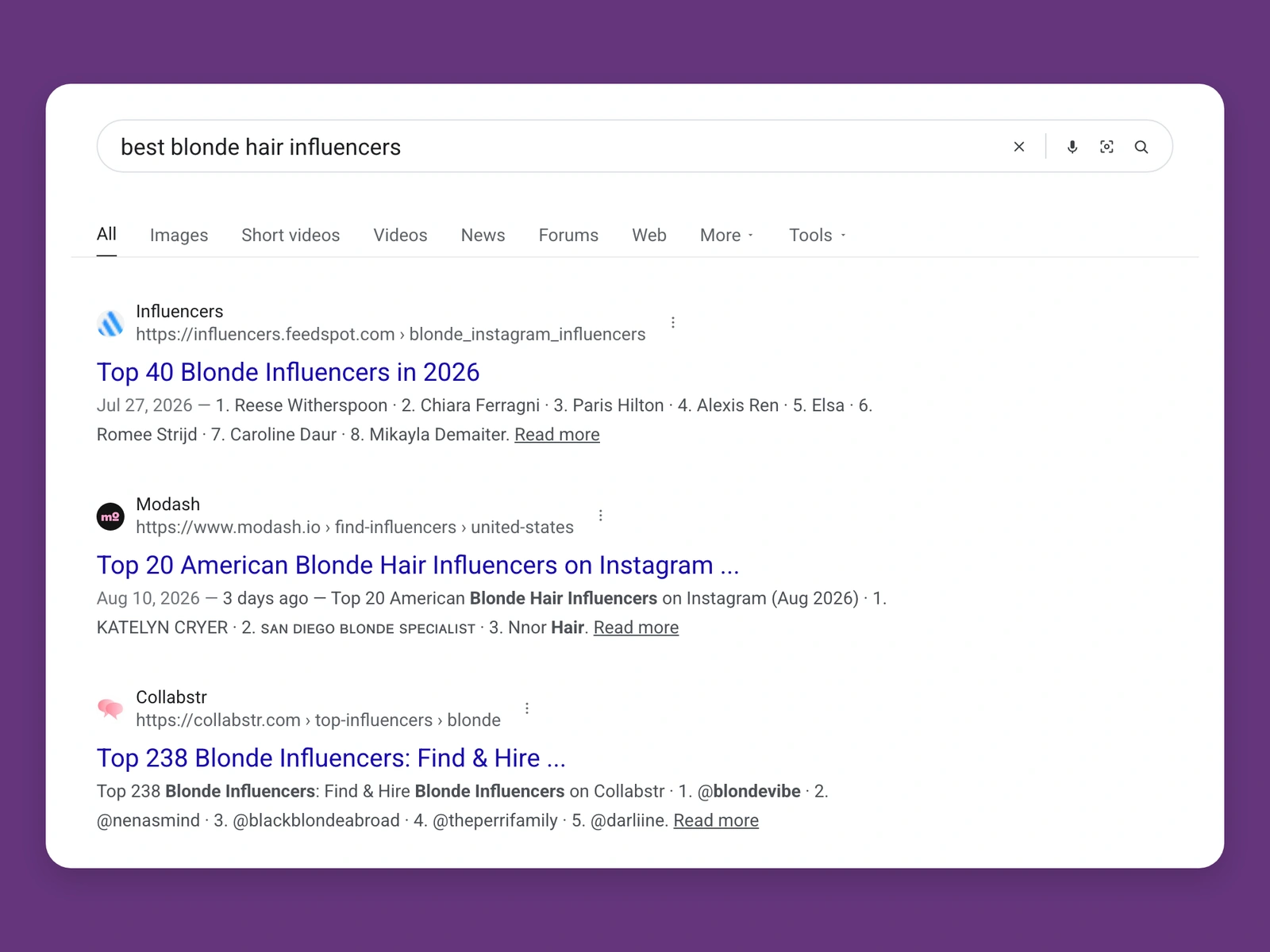Open the three-dot options for the Modash result
Image resolution: width=1270 pixels, height=952 pixels.
coord(601,516)
